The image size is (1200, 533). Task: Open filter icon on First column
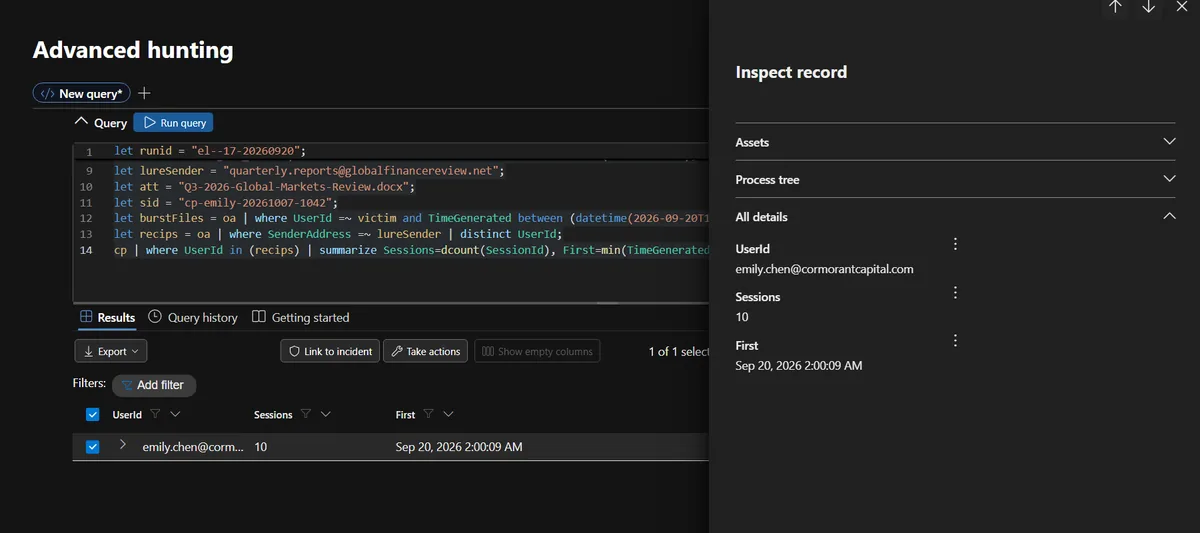pyautogui.click(x=428, y=414)
